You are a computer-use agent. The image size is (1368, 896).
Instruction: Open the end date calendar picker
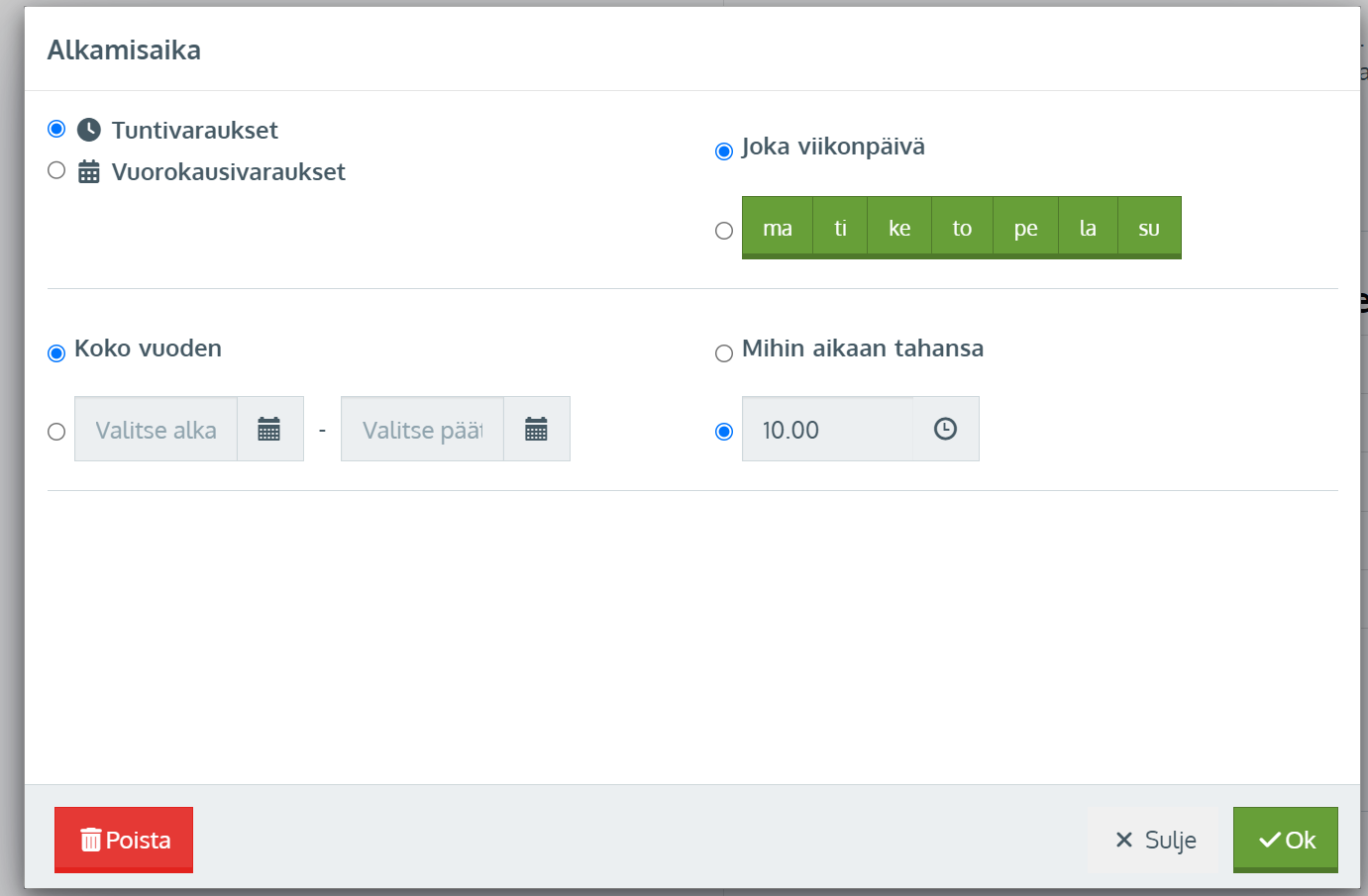tap(536, 429)
